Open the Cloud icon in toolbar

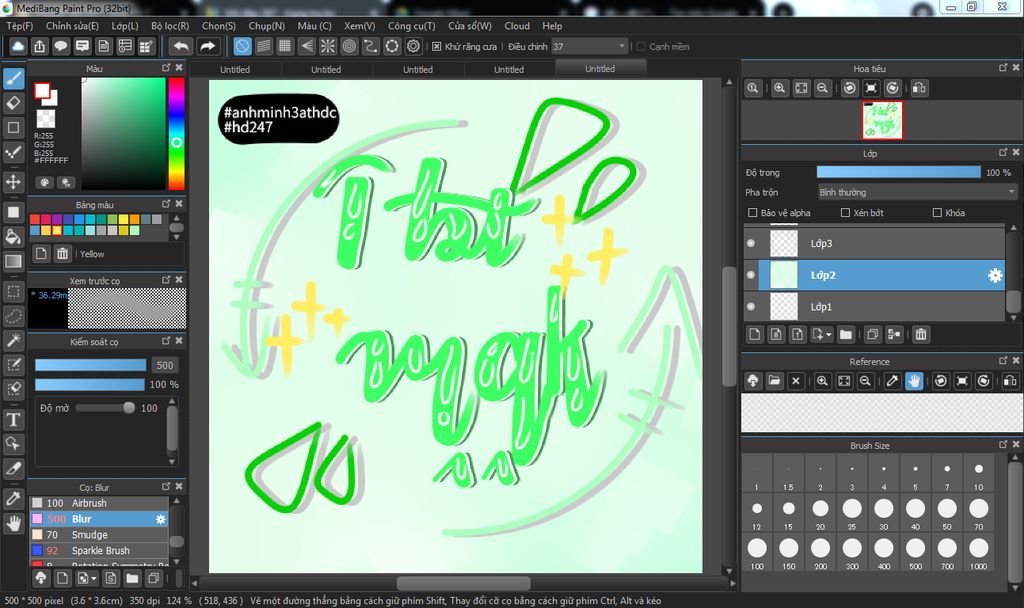click(x=18, y=46)
